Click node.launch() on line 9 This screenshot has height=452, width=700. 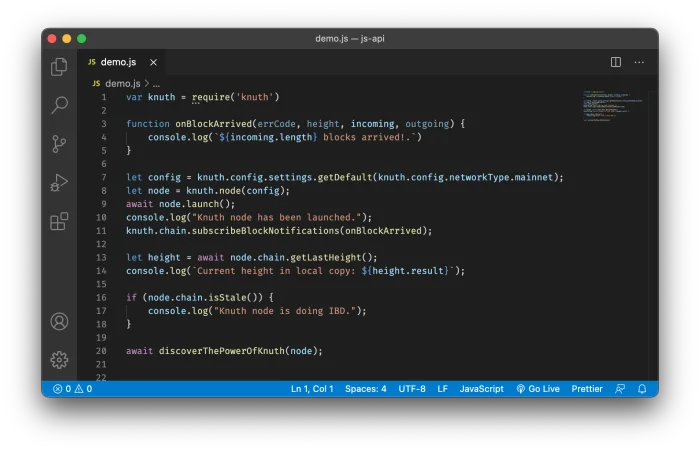pyautogui.click(x=194, y=204)
